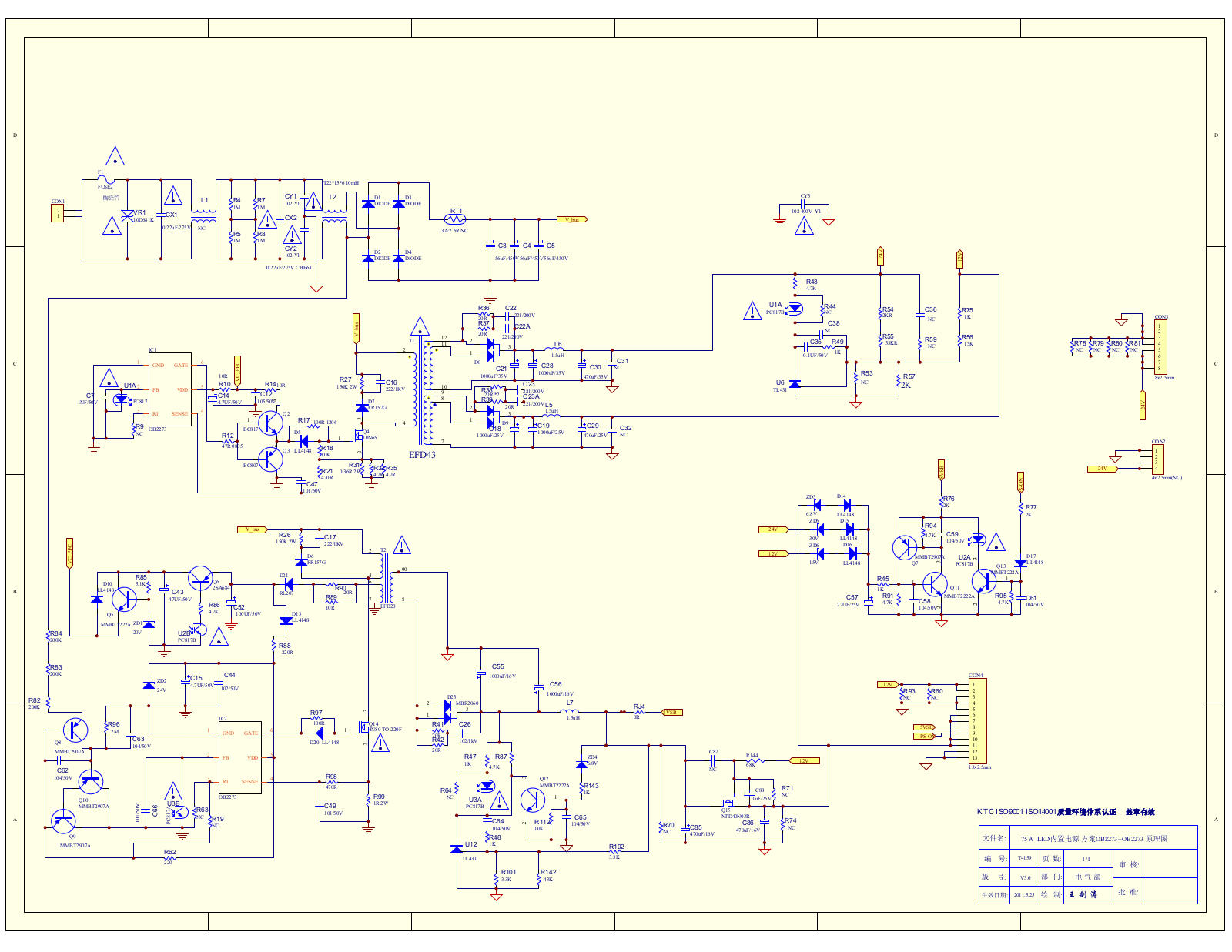1232x952 pixels.
Task: Select the date '2011.5.25' cell
Action: point(1024,895)
